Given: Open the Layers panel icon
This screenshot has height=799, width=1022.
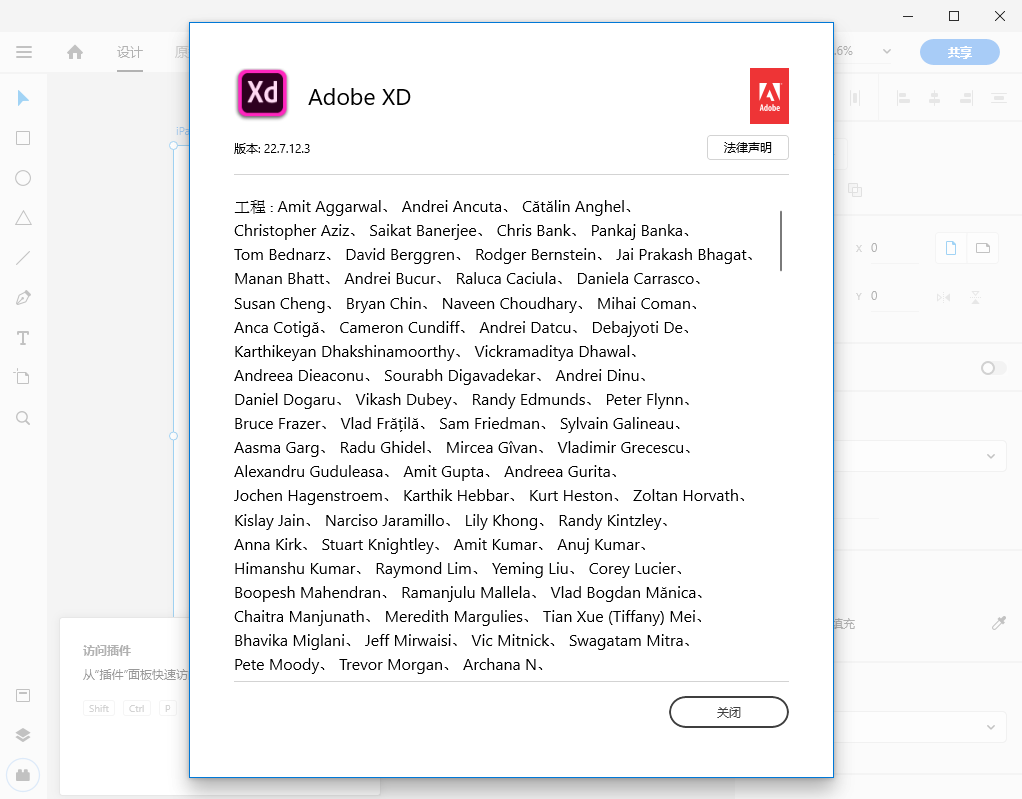Looking at the screenshot, I should (x=23, y=735).
